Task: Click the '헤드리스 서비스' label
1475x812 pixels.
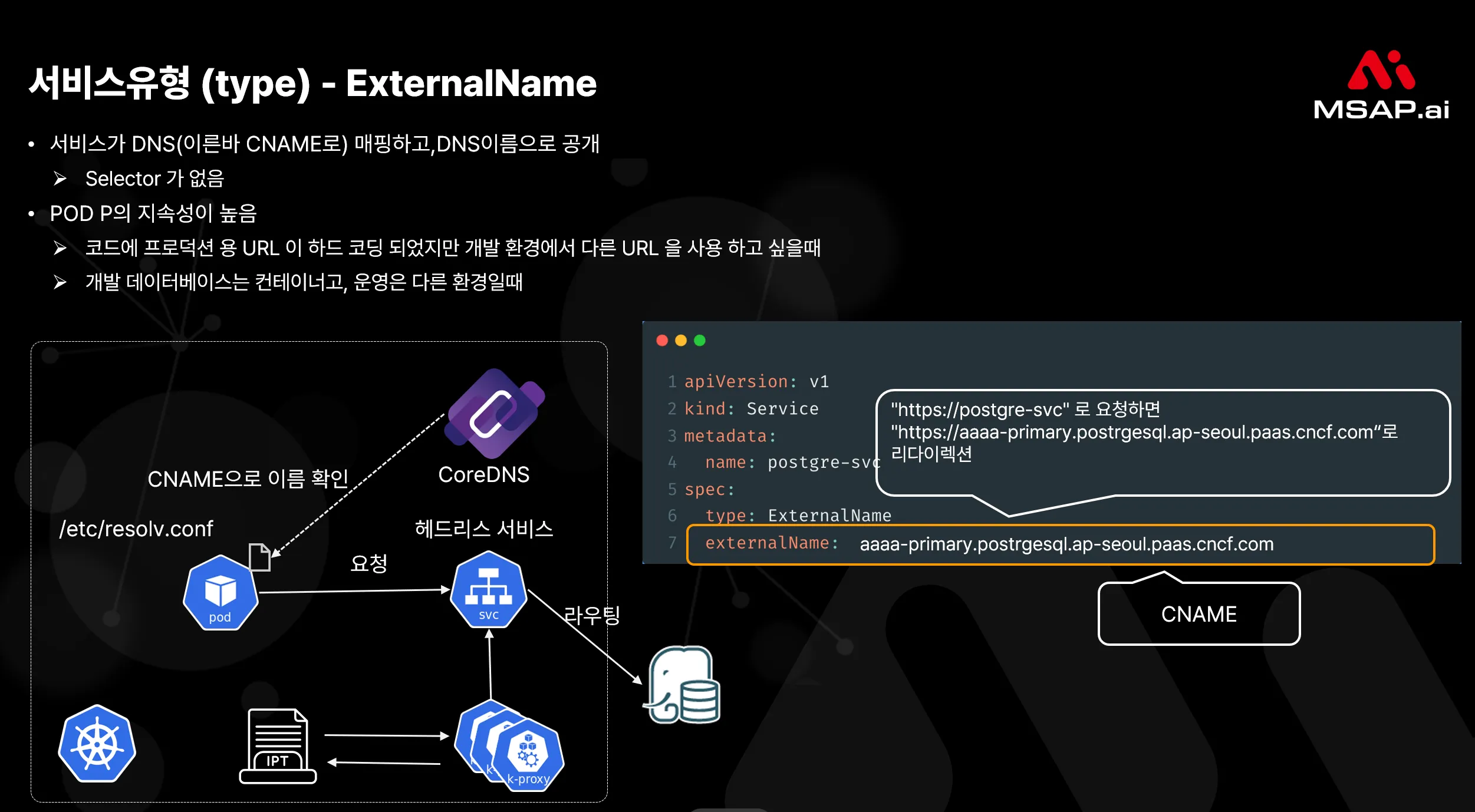Action: 483,529
